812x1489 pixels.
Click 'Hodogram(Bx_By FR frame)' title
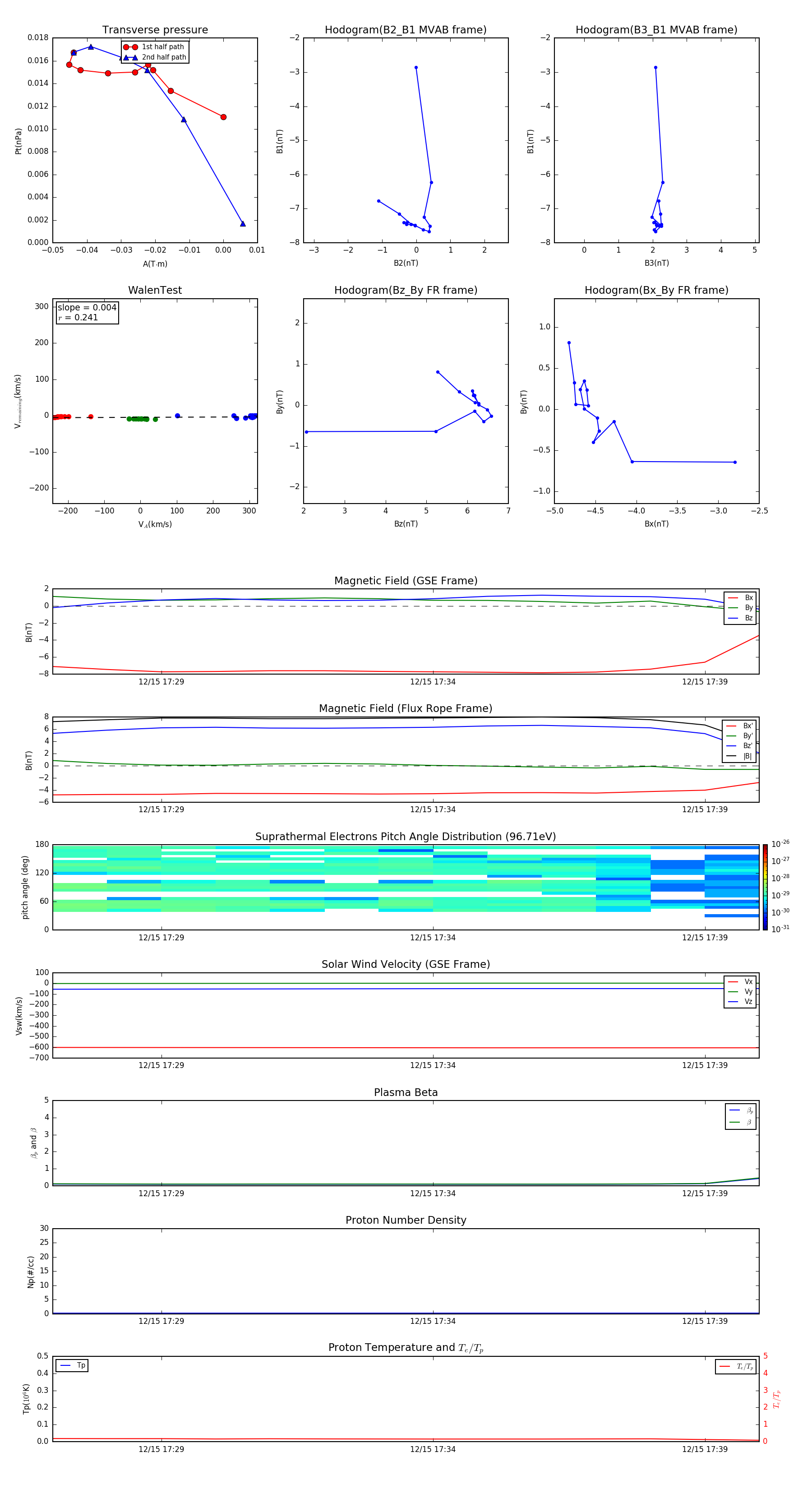coord(656,290)
